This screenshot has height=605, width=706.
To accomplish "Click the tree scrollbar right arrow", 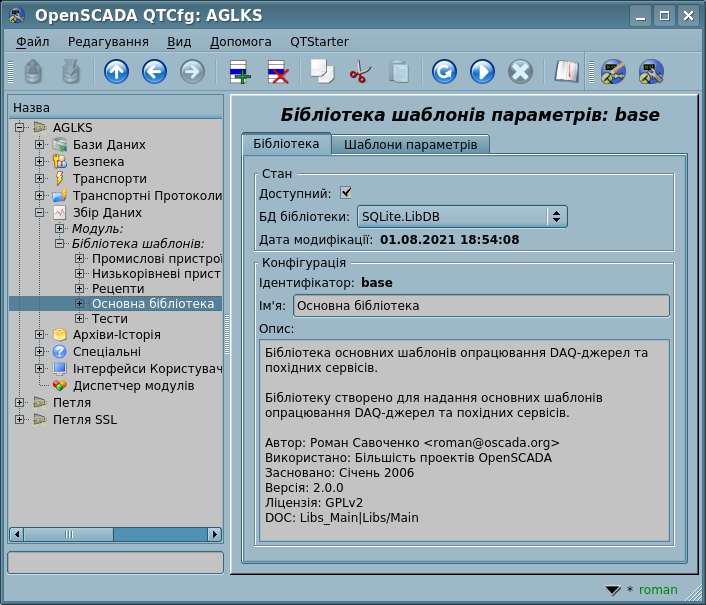I will pyautogui.click(x=215, y=534).
